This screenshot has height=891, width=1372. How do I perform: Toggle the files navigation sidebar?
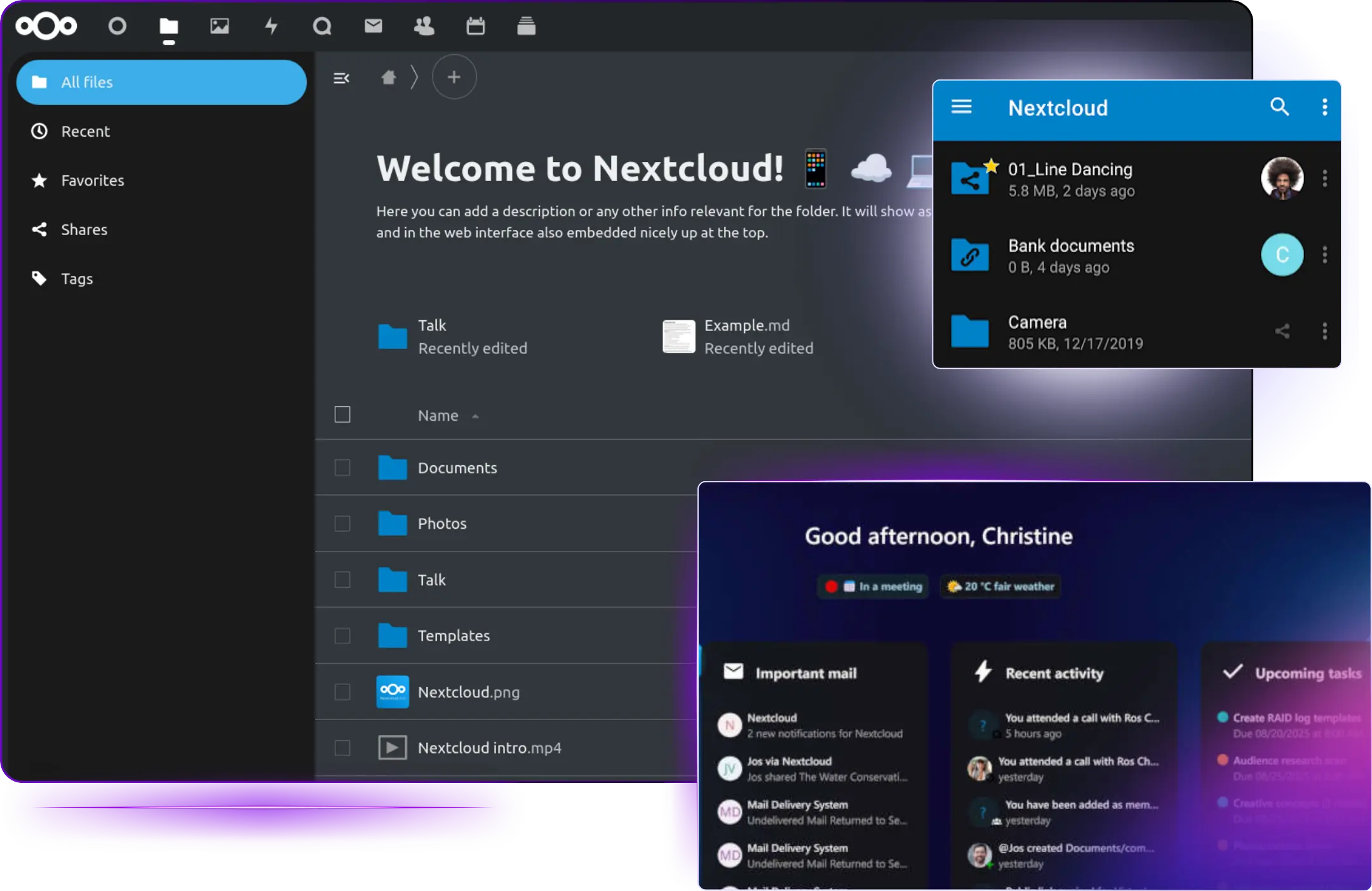tap(342, 78)
